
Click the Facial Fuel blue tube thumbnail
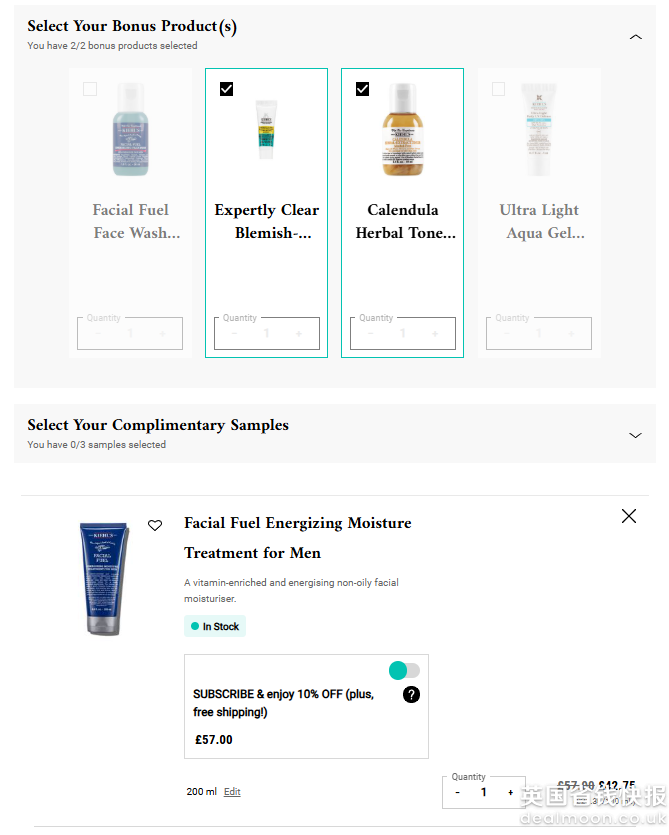104,577
